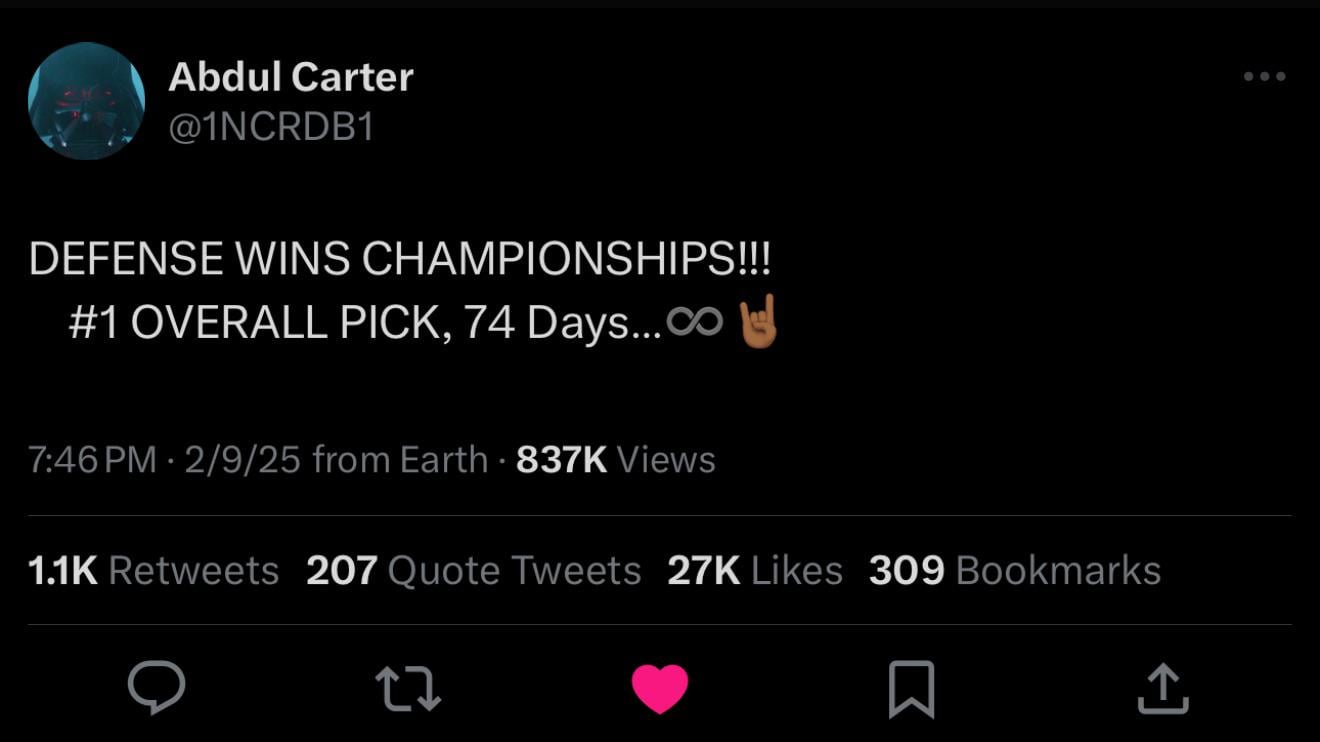Toggle the bookmark icon for this tweet

coord(911,689)
